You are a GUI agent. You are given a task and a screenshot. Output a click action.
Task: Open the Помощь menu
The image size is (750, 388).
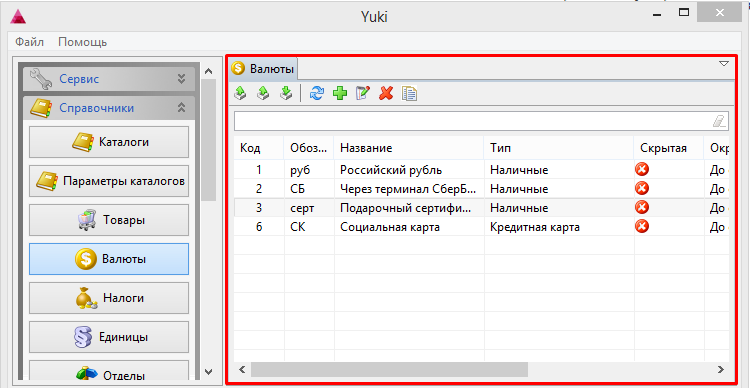pos(83,42)
